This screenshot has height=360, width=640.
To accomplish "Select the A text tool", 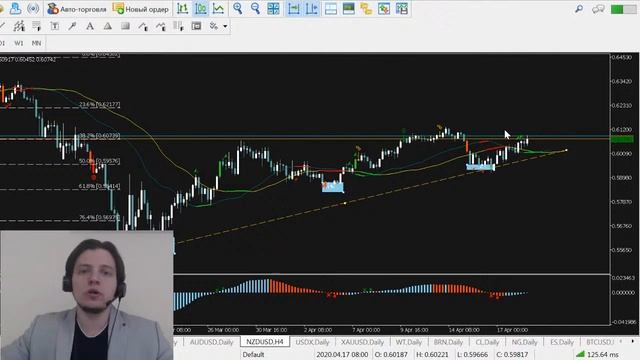I will [x=90, y=26].
